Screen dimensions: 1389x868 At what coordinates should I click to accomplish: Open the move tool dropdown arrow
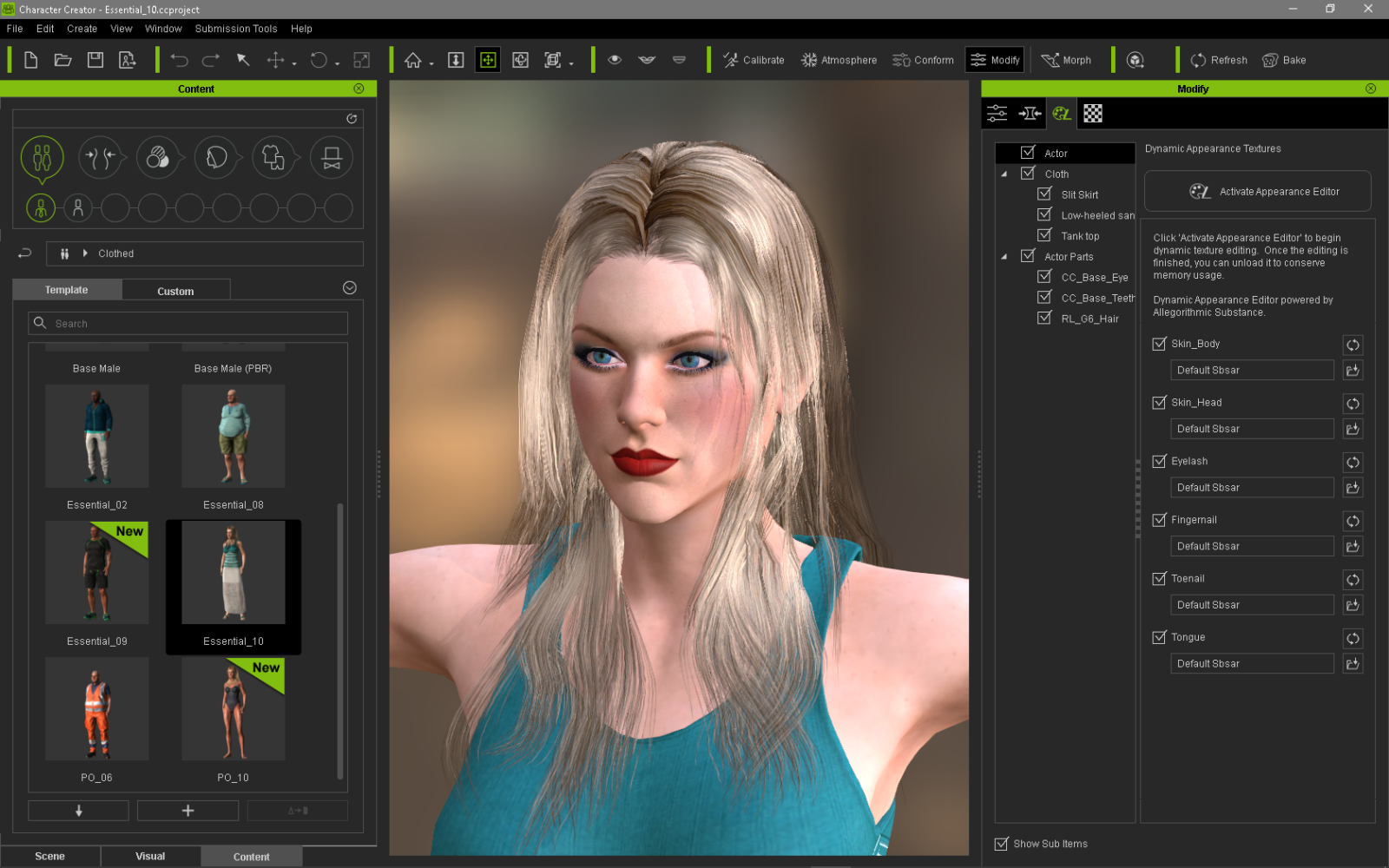click(x=294, y=63)
